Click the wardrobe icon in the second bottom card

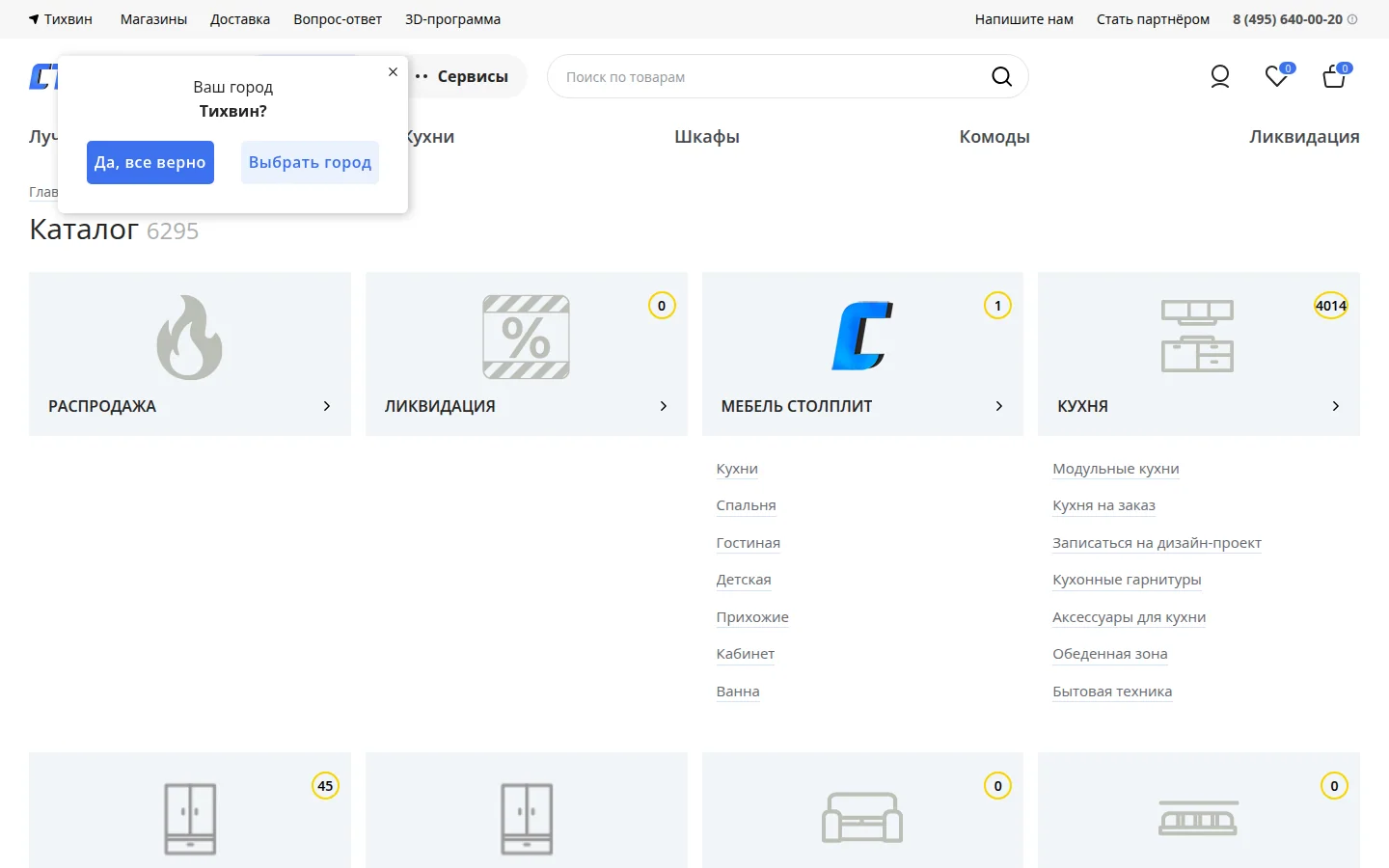(x=527, y=819)
